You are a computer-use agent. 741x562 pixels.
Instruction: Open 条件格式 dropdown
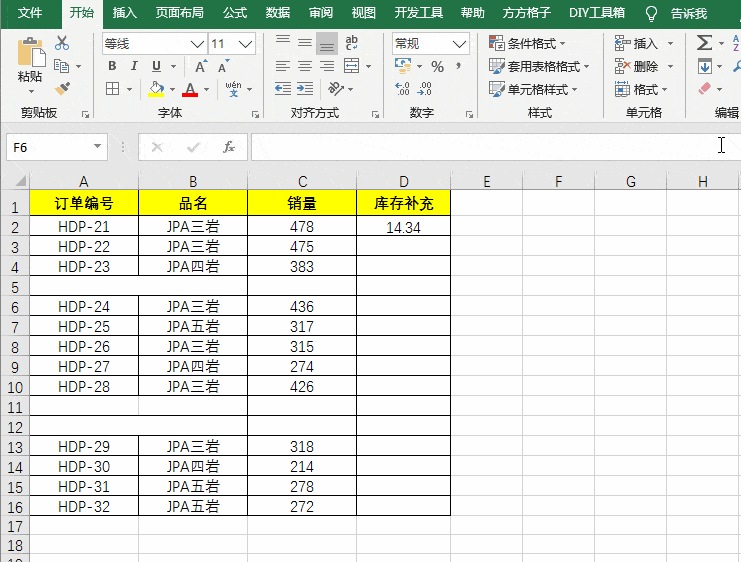pos(527,43)
